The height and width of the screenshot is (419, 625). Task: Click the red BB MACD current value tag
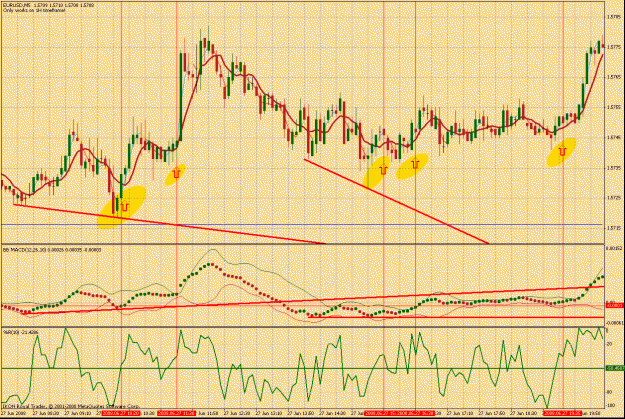[x=615, y=305]
